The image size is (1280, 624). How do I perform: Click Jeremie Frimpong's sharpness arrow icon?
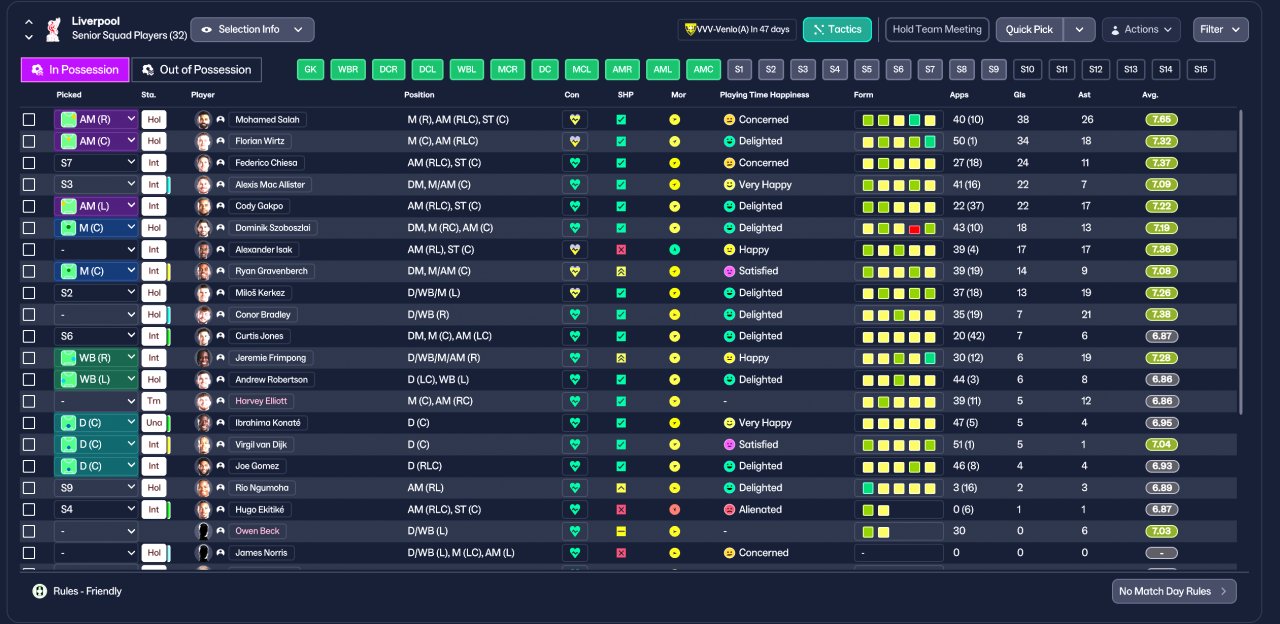(x=621, y=358)
